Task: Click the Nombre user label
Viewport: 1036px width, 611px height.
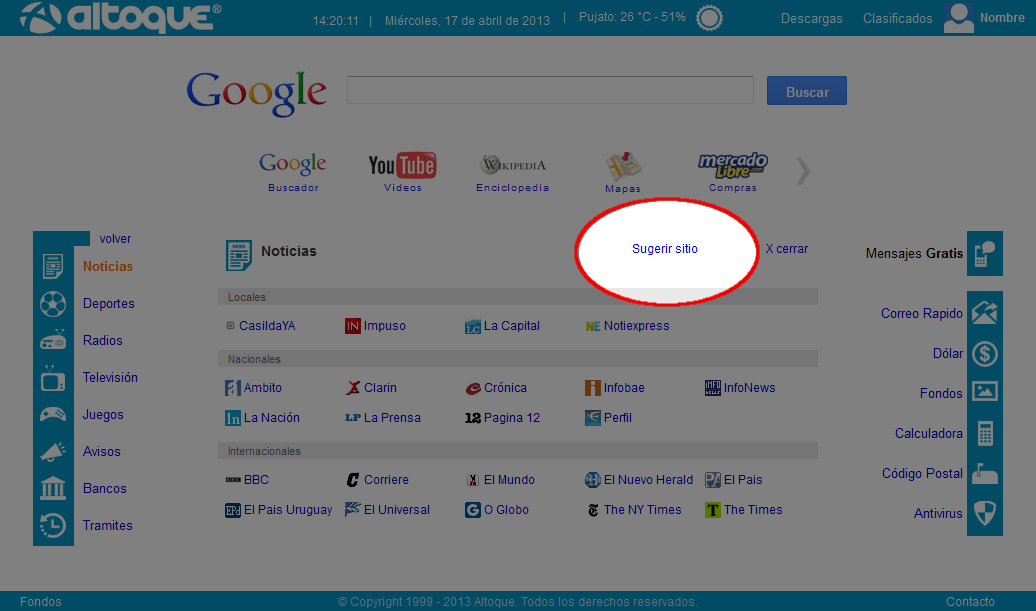Action: (1002, 18)
